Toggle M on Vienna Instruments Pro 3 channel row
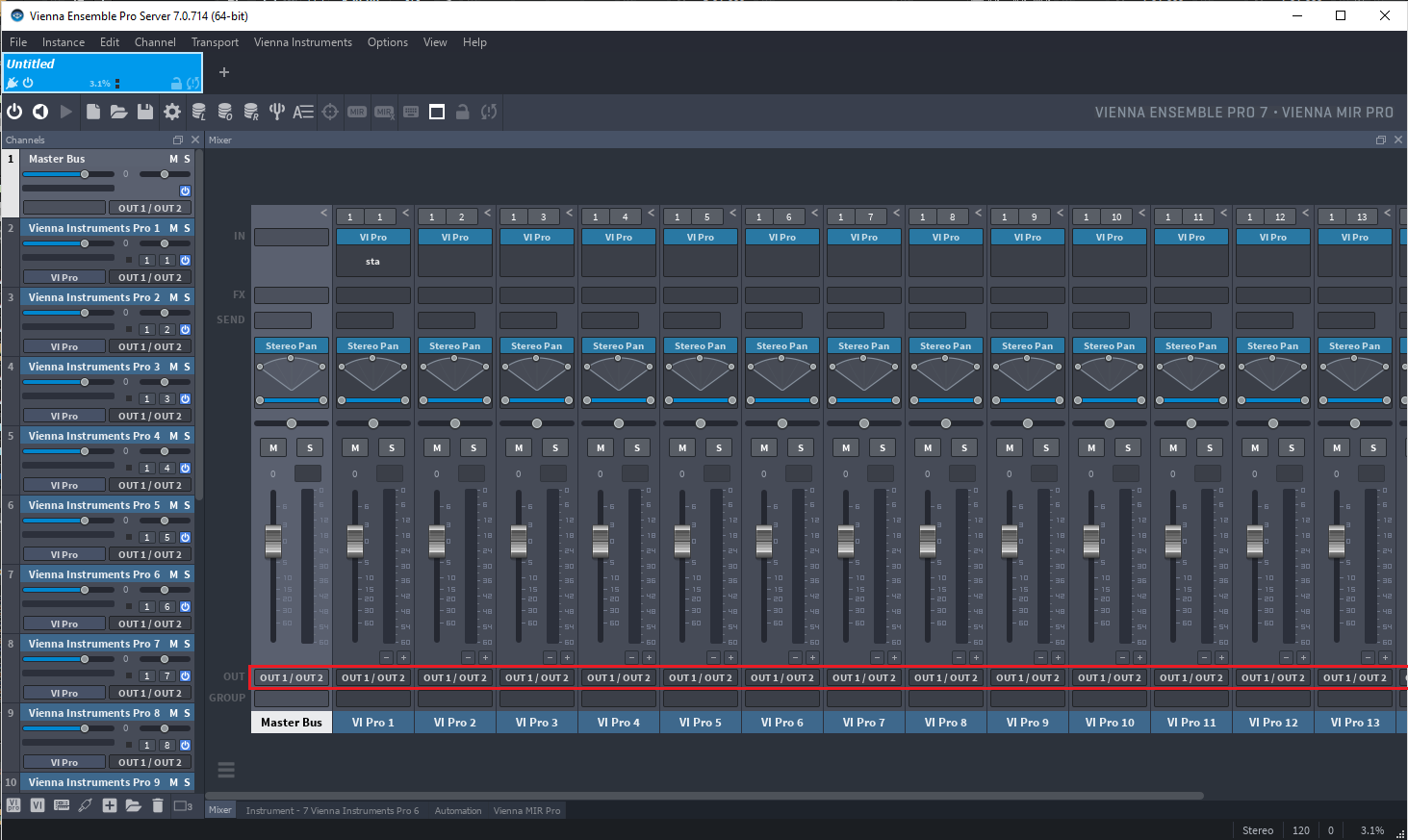This screenshot has width=1408, height=840. (173, 367)
